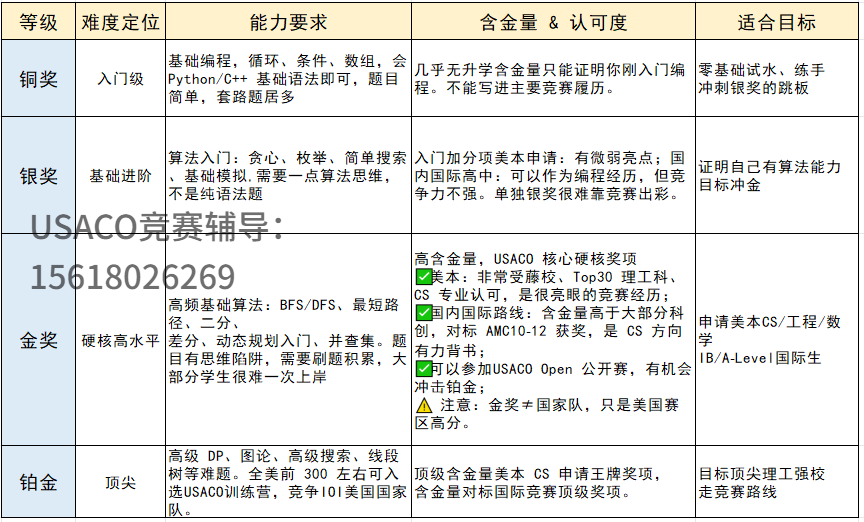Viewport: 864px width, 522px height.
Task: Select the 铜奖 level cell
Action: [x=38, y=78]
